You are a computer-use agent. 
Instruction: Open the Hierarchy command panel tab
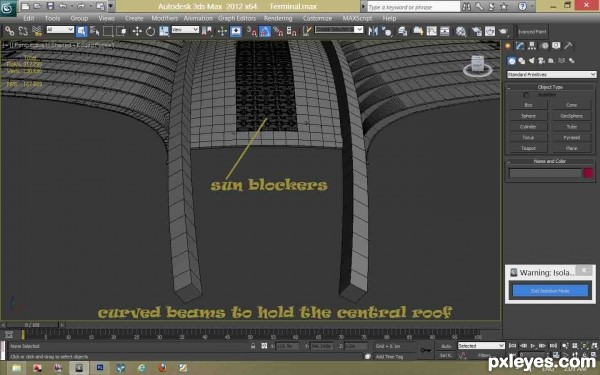[532, 46]
